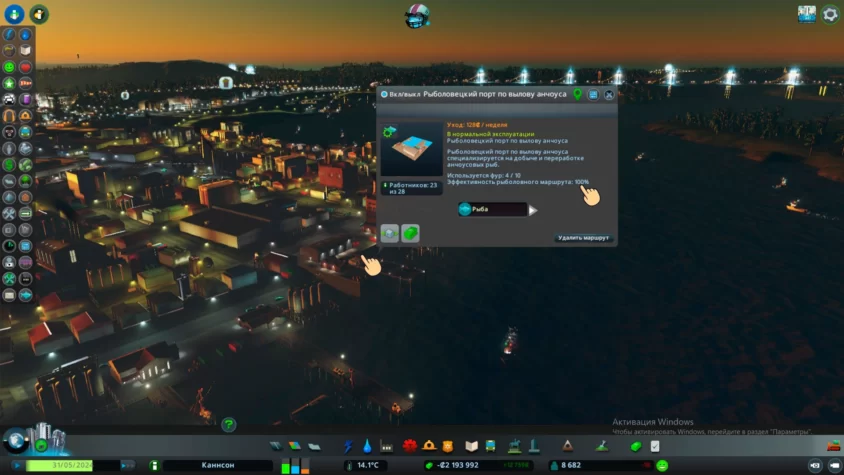Click the Удалить маршрут button
Image resolution: width=844 pixels, height=475 pixels.
[583, 238]
